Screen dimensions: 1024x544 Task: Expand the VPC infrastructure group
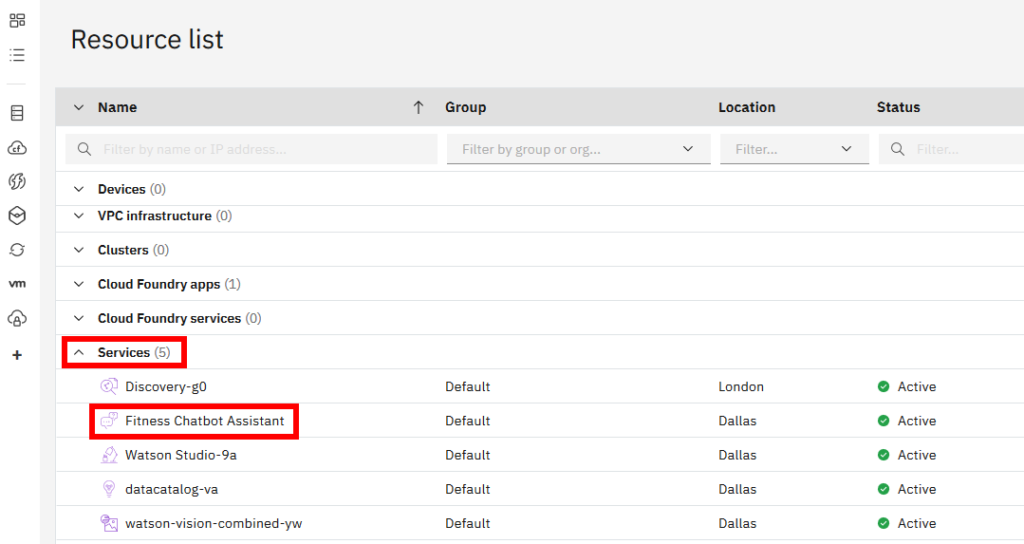click(x=79, y=216)
